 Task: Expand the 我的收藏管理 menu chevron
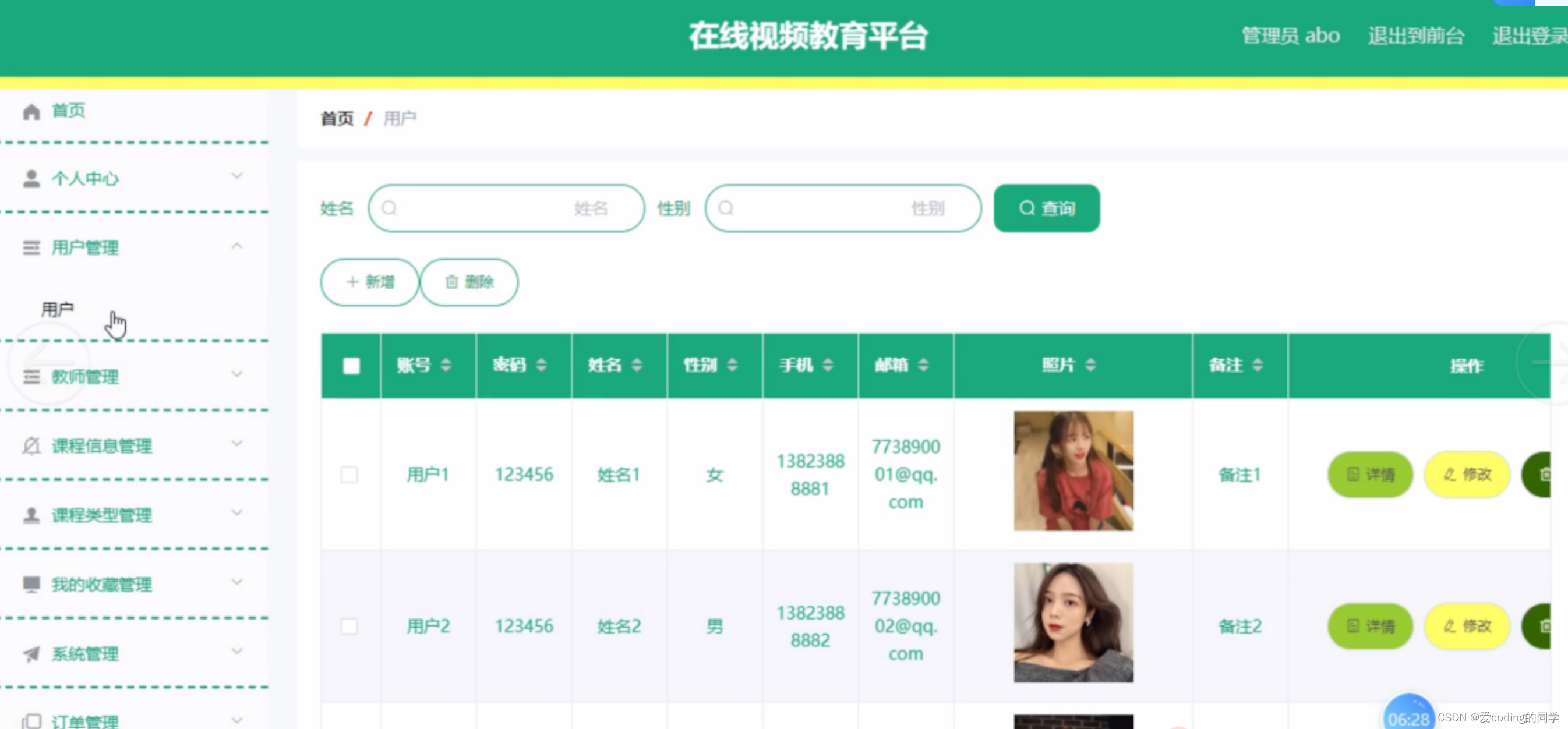[237, 582]
